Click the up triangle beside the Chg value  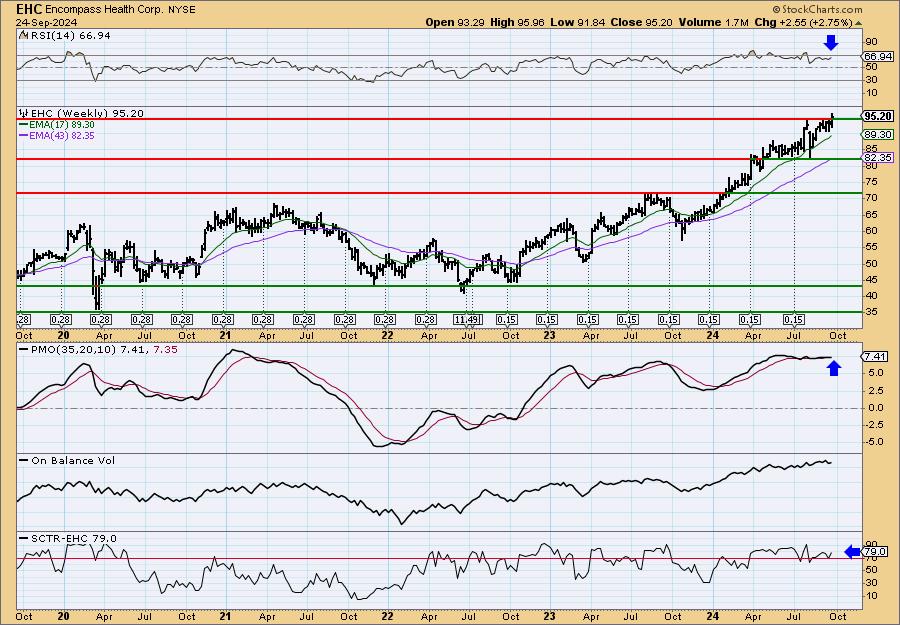859,23
